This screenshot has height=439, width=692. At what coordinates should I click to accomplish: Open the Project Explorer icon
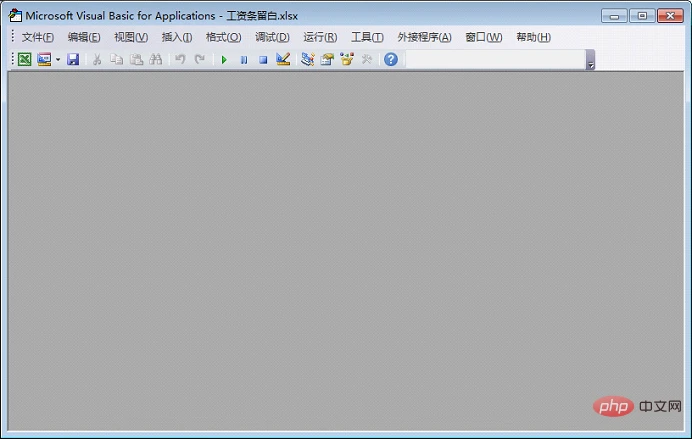(308, 59)
